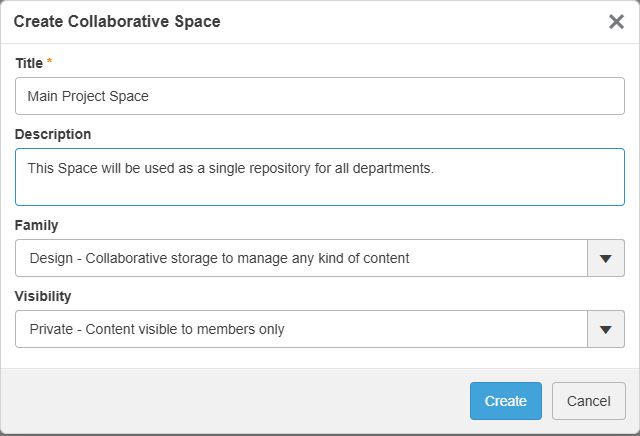Click the word 'Project' in Title field
This screenshot has width=640, height=436.
click(x=87, y=97)
